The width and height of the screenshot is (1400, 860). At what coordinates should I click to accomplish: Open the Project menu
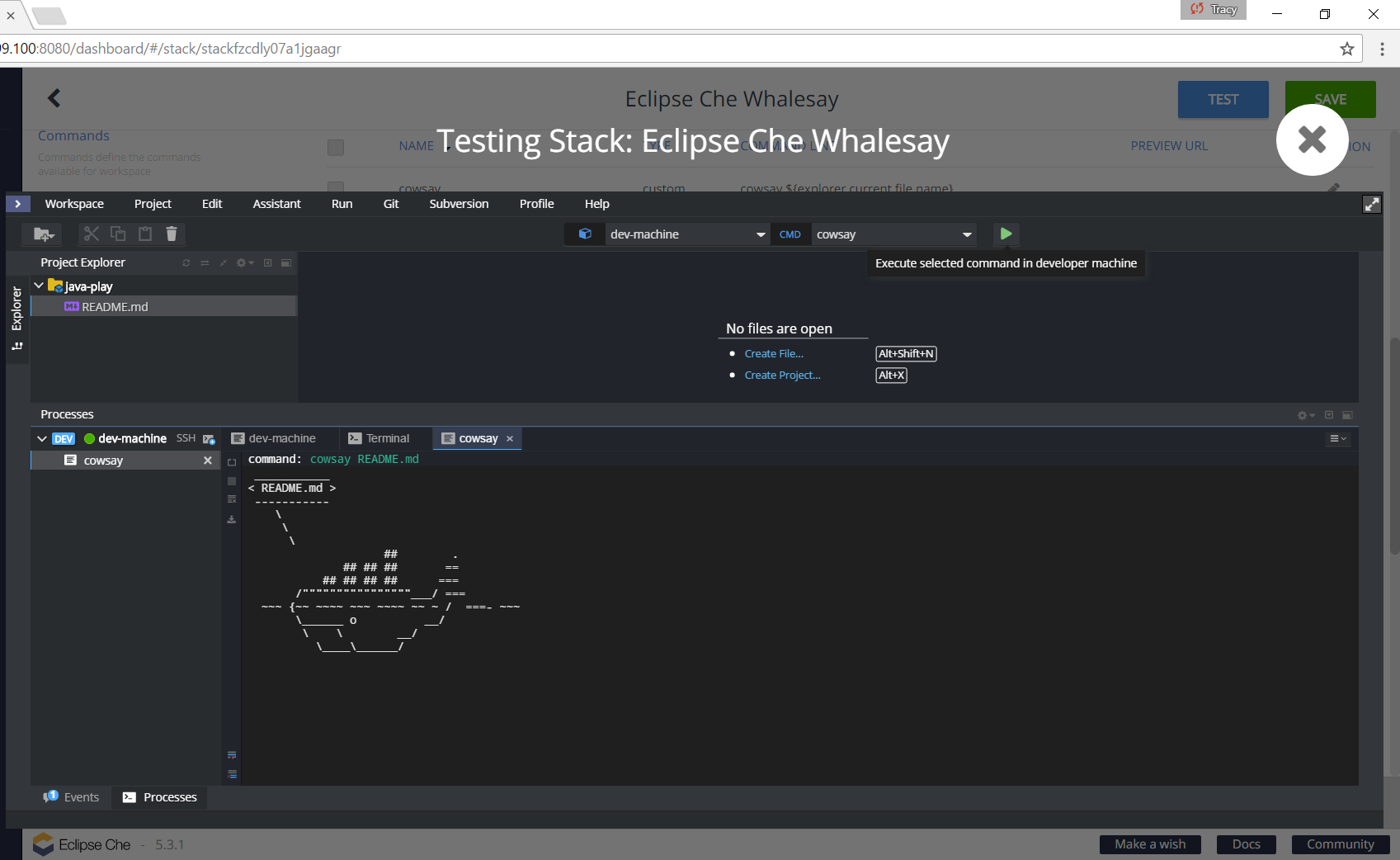(x=153, y=204)
